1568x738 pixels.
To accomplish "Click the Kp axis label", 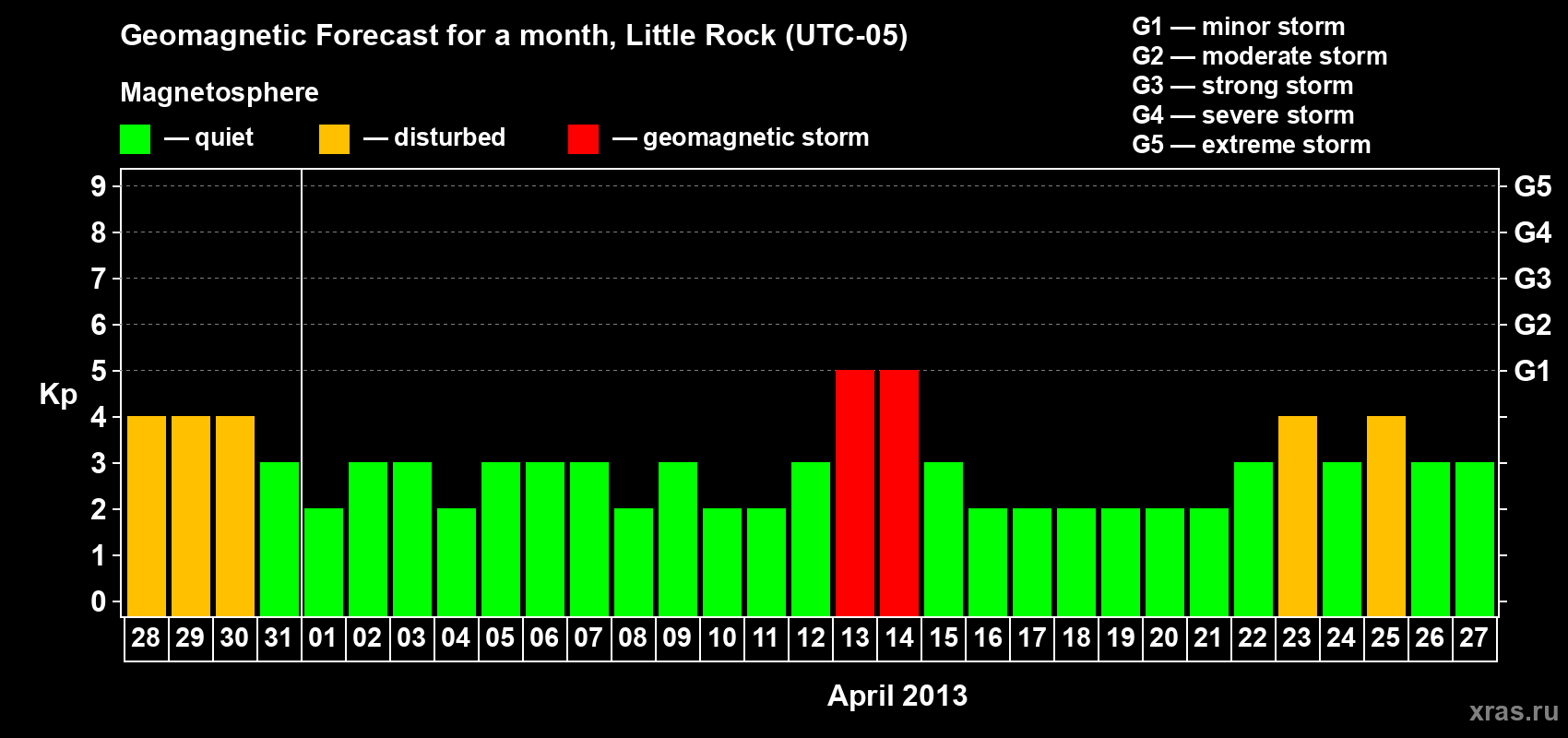I will point(58,395).
